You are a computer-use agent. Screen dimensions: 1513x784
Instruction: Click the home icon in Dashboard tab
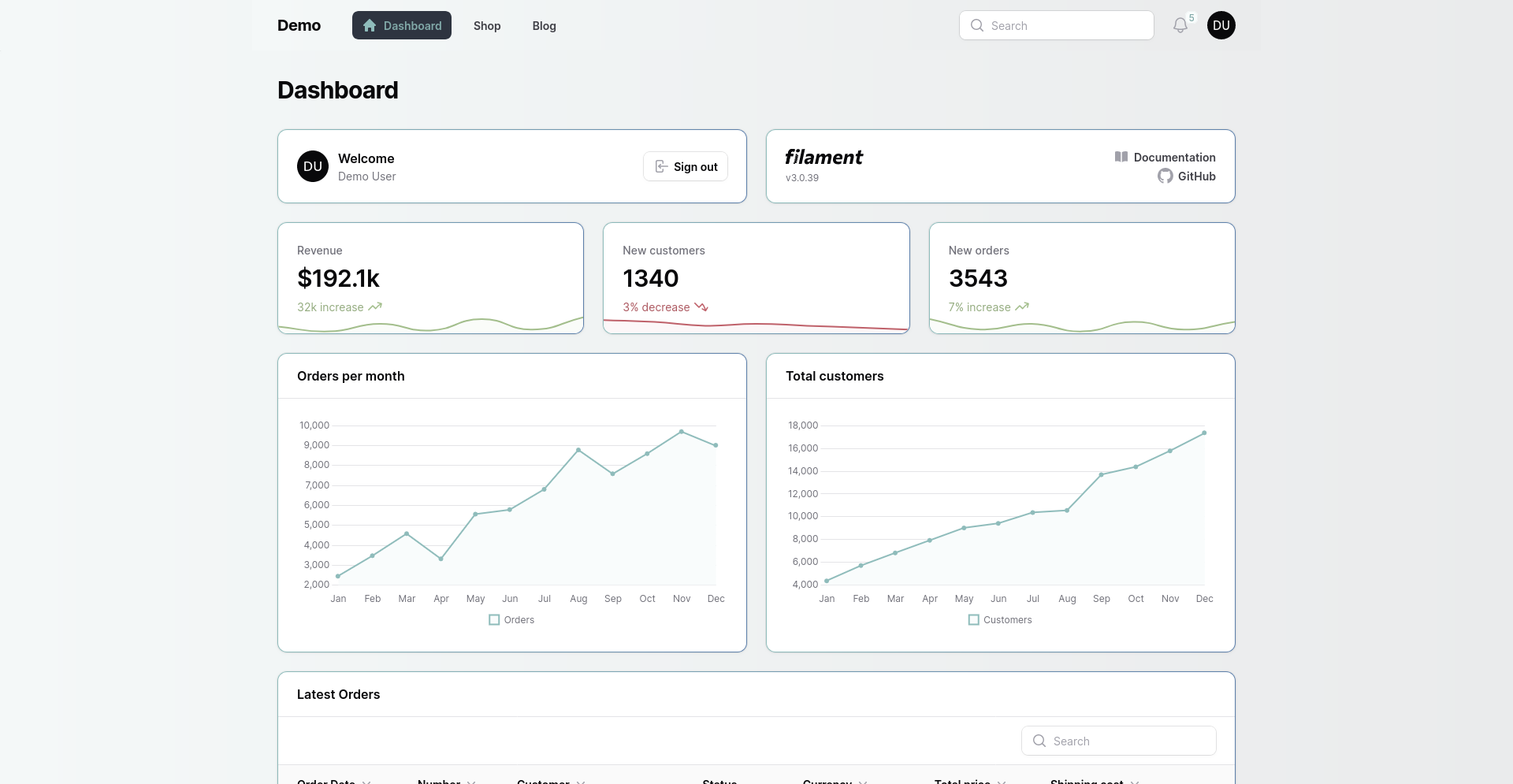(x=370, y=26)
